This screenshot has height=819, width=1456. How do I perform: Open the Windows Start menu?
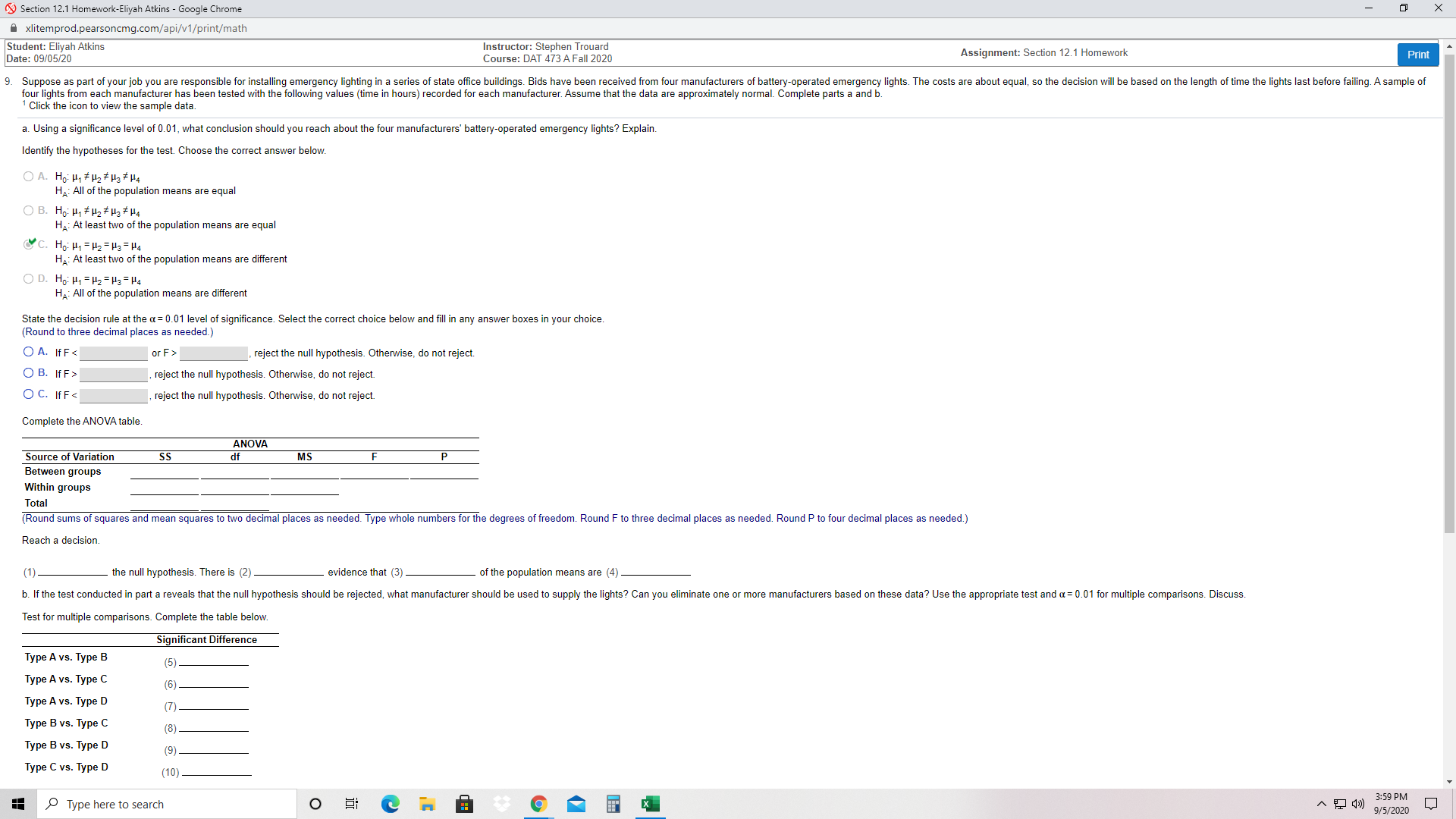tap(18, 804)
